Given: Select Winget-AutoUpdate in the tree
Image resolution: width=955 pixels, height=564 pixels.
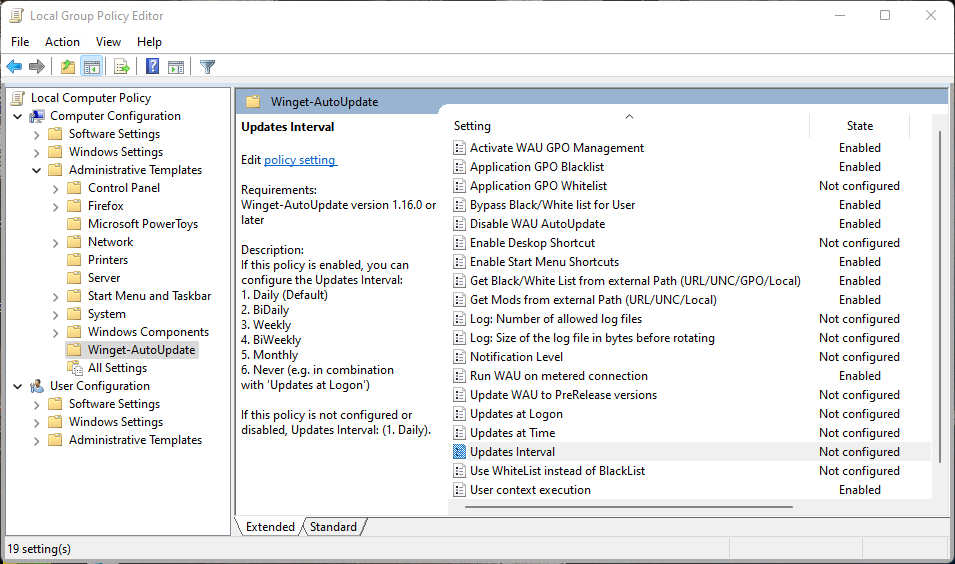Looking at the screenshot, I should click(x=141, y=350).
